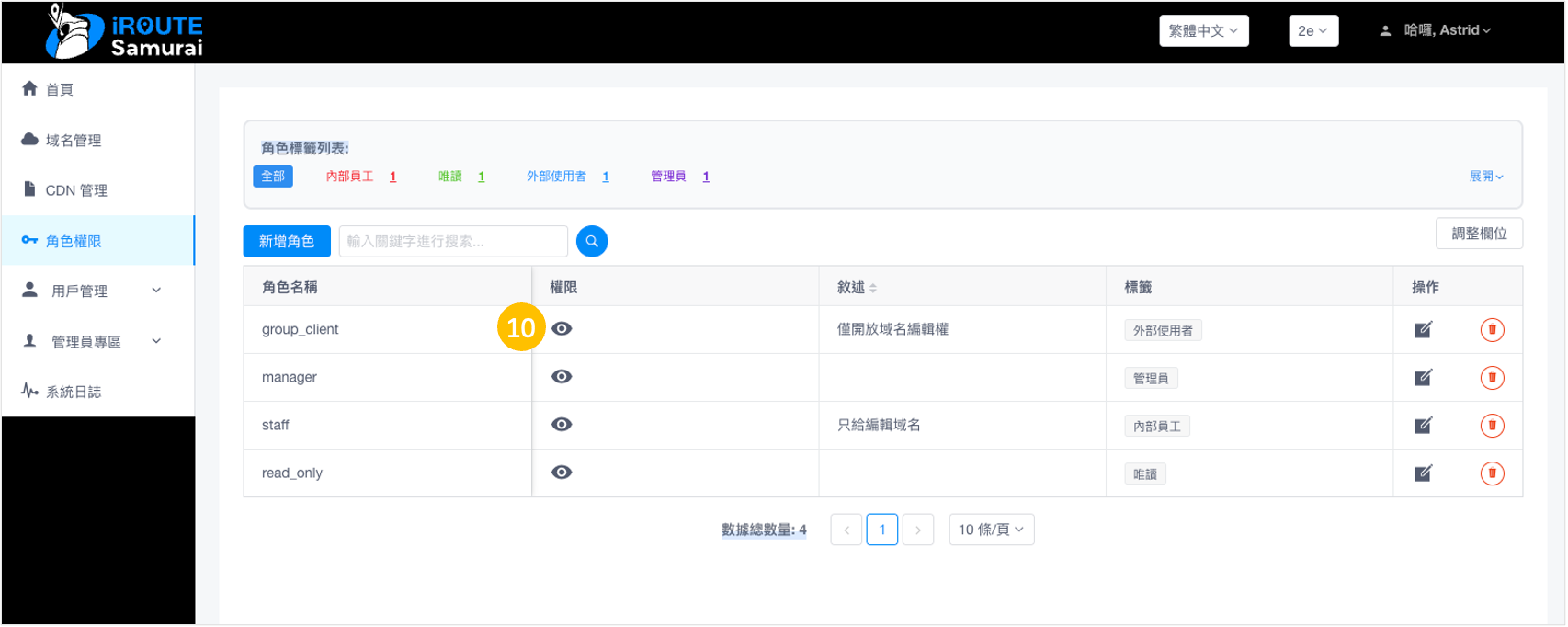Open the 繁體中文 language dropdown
Screen dimensions: 1568x627
coord(1203,30)
